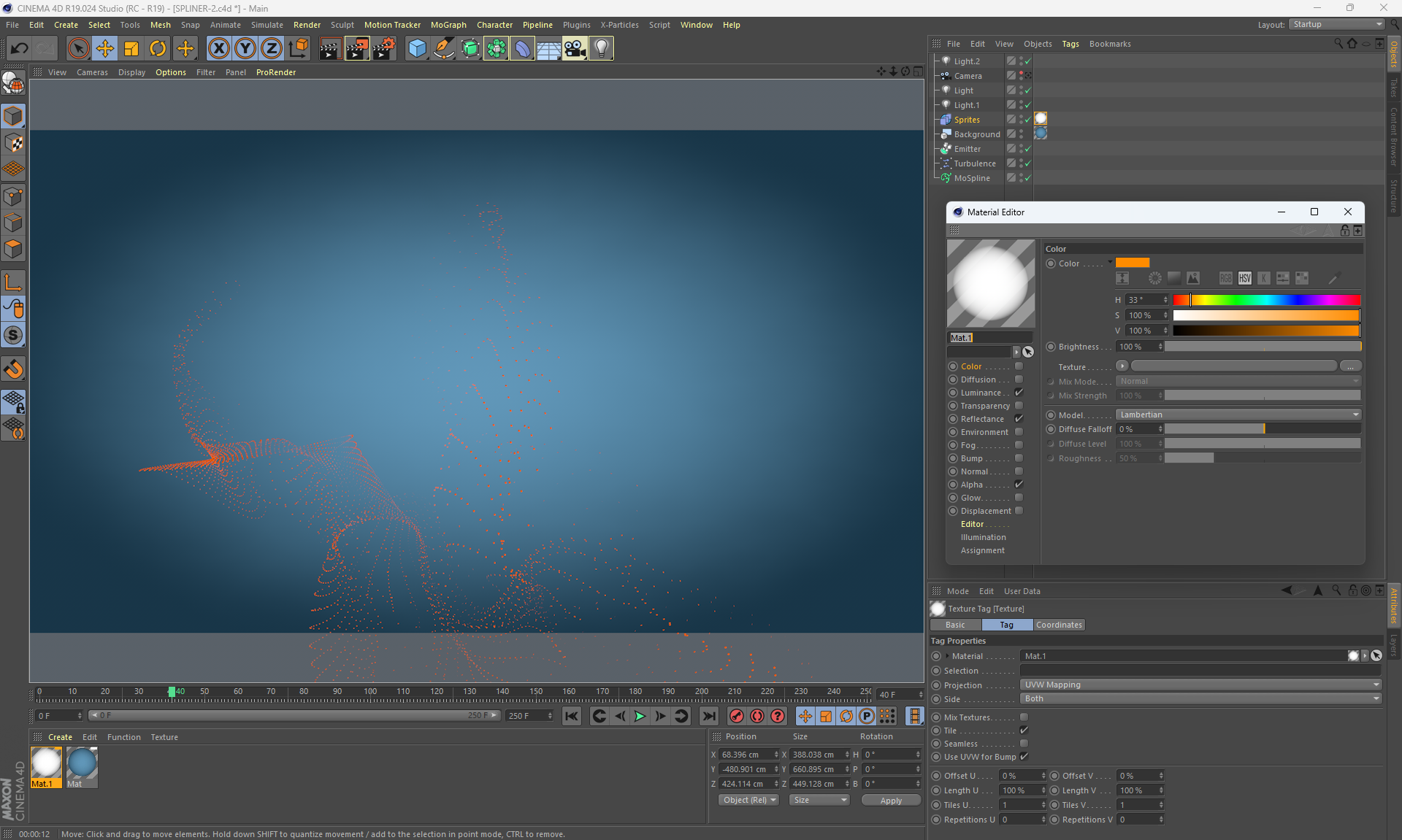This screenshot has height=840, width=1402.
Task: Disable the Luminance channel checkbox
Action: (x=1019, y=393)
